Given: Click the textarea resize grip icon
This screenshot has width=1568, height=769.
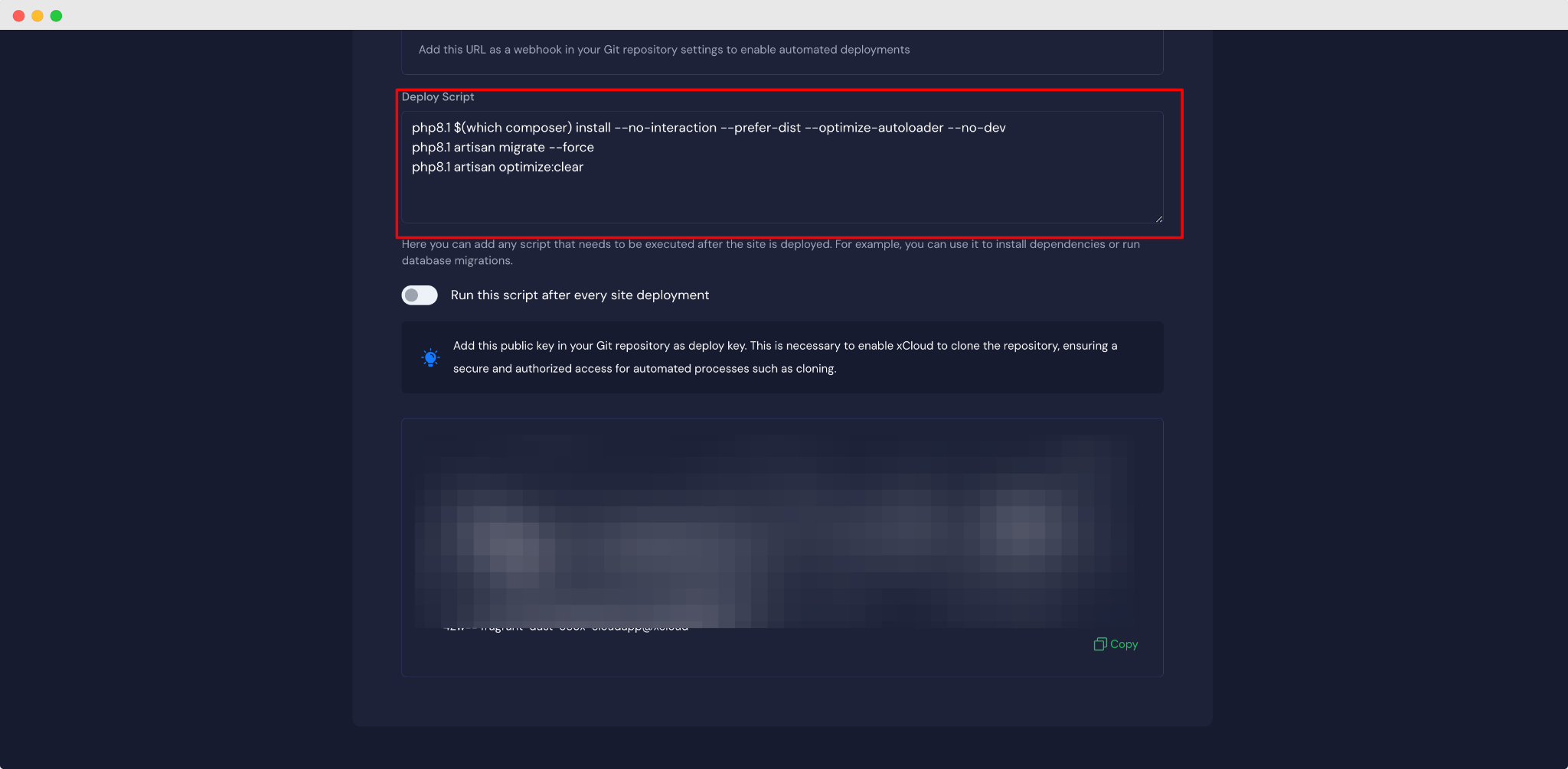Looking at the screenshot, I should pyautogui.click(x=1158, y=219).
